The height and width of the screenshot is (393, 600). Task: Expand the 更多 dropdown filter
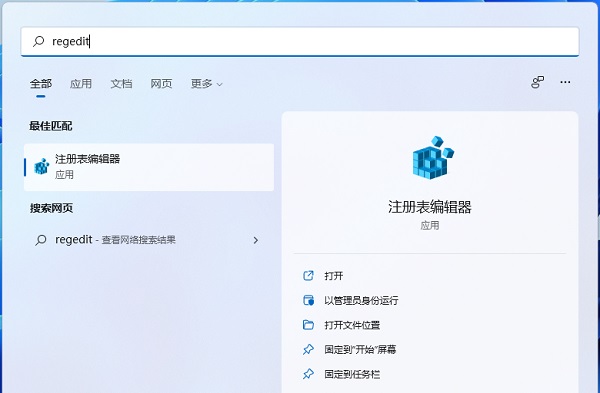pyautogui.click(x=207, y=84)
